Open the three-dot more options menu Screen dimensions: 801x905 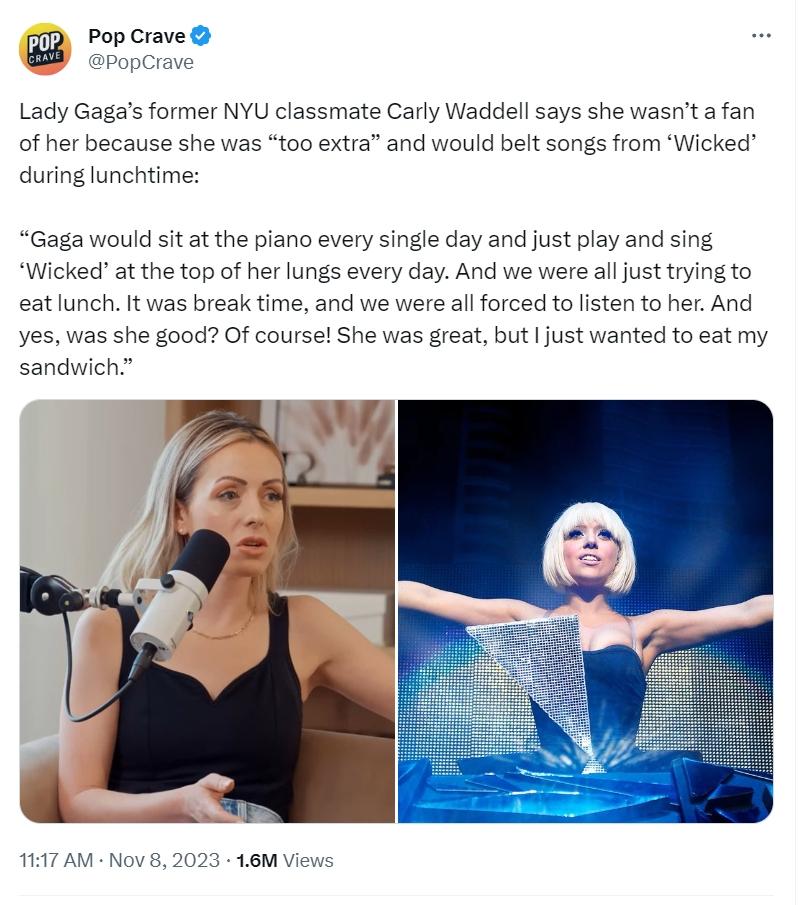tap(761, 36)
